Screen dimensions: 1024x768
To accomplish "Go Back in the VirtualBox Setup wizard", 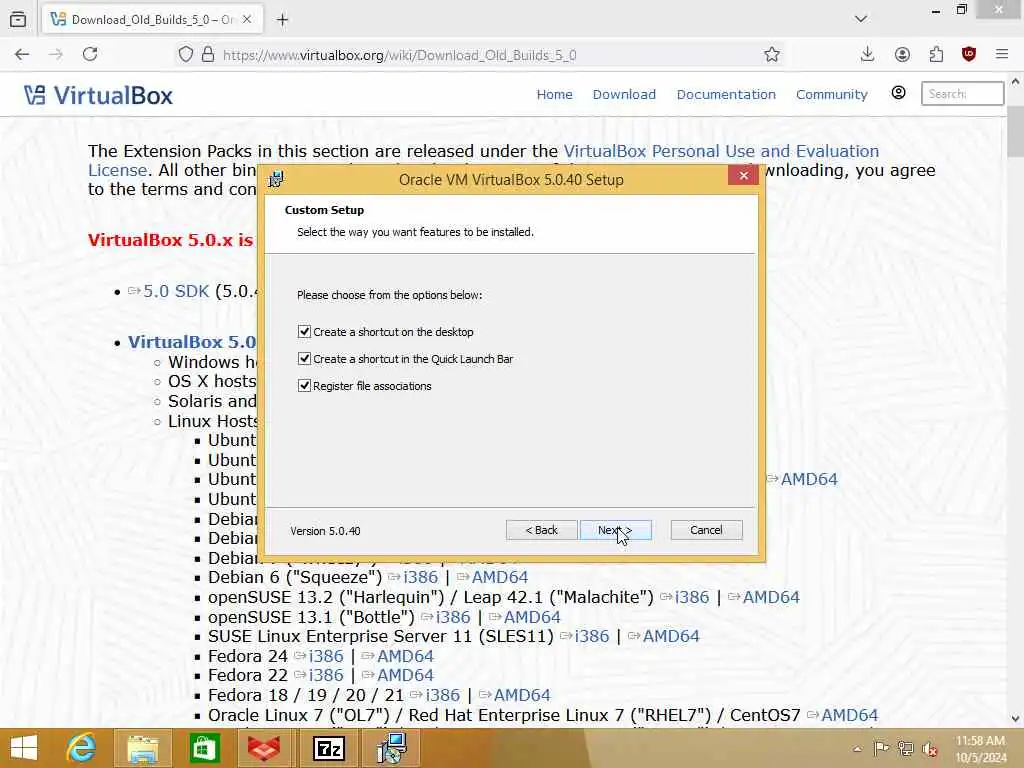I will 541,530.
